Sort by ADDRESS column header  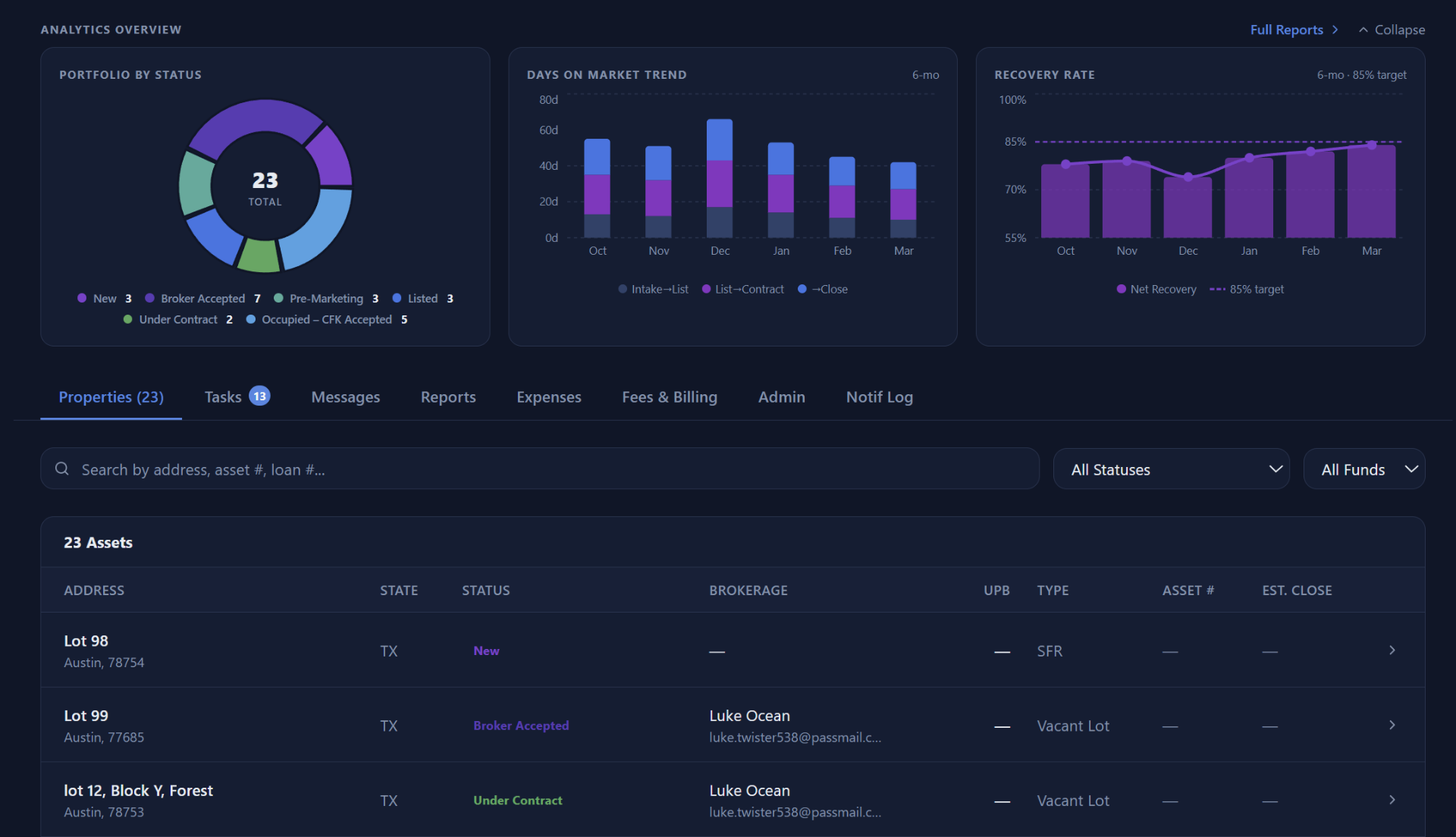click(x=94, y=590)
